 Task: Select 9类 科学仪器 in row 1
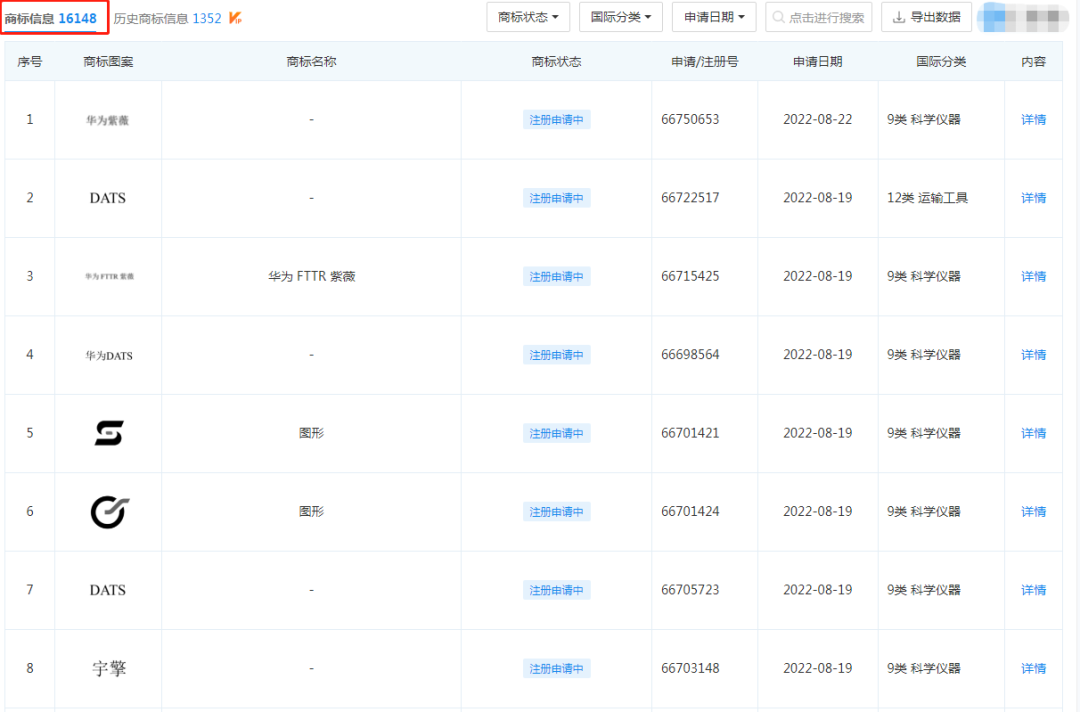click(924, 120)
